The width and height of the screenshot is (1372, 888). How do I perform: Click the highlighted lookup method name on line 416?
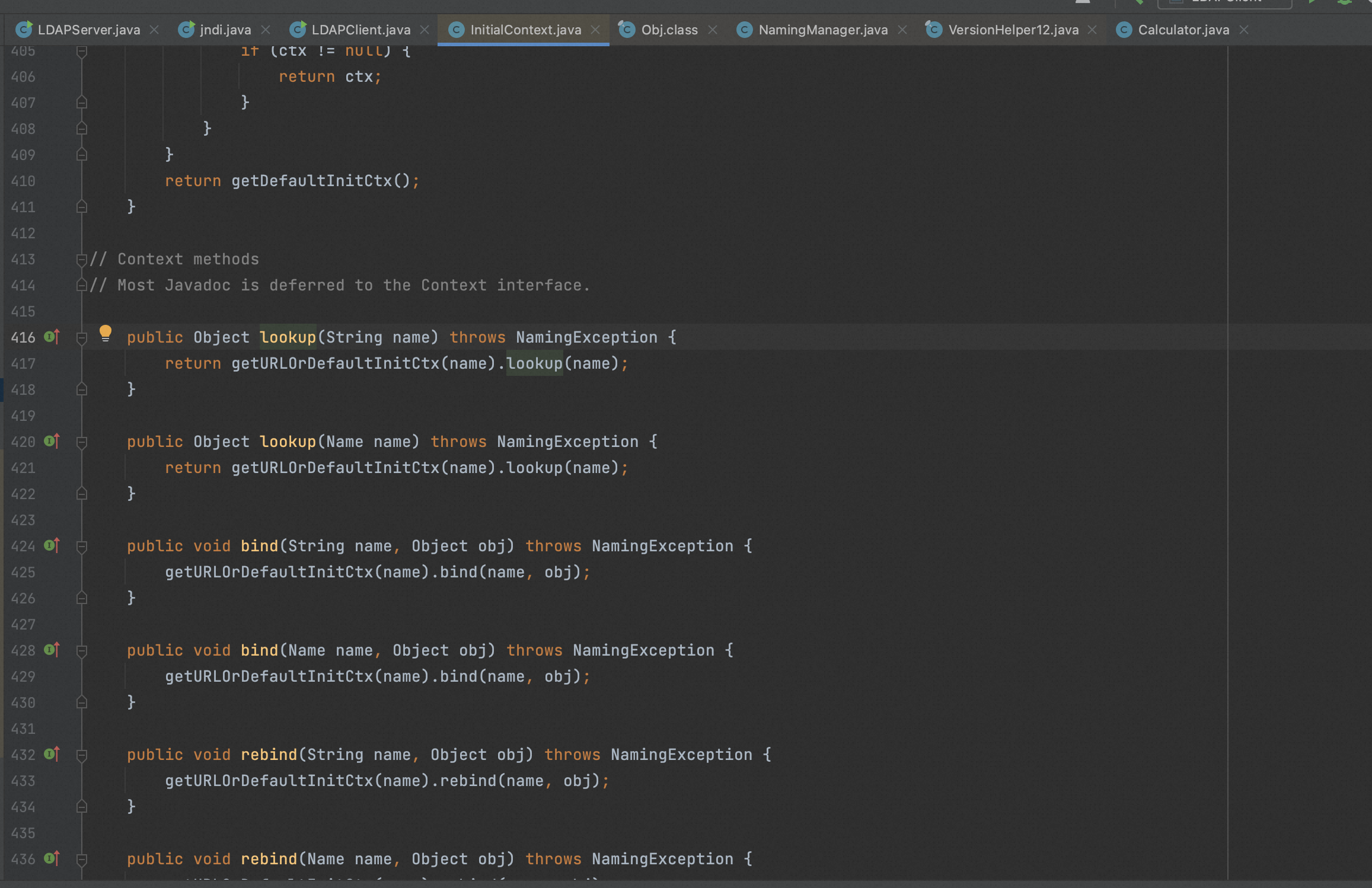pyautogui.click(x=288, y=337)
